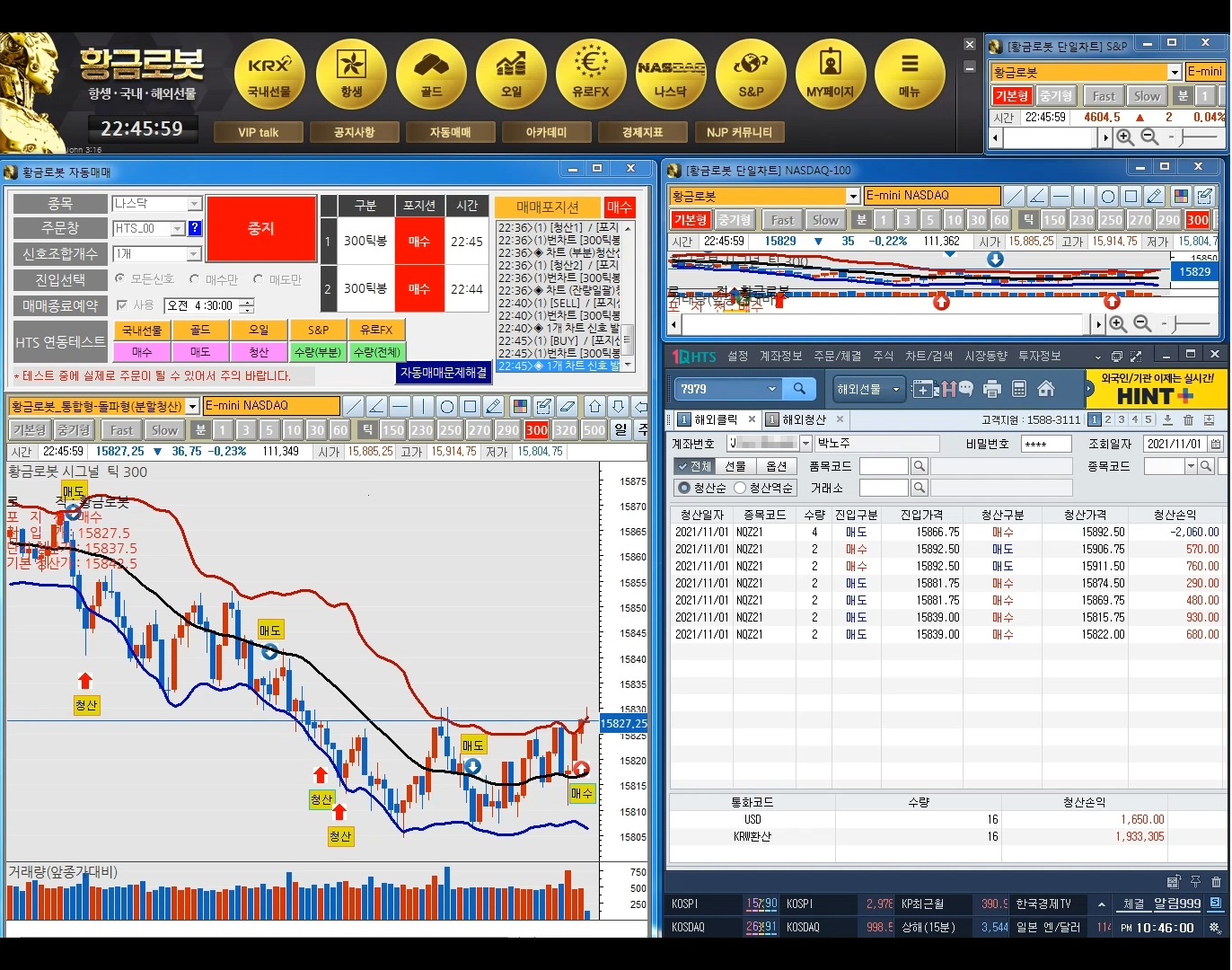1232x970 pixels.
Task: Select eraser tool in main chart toolbar
Action: pos(567,406)
